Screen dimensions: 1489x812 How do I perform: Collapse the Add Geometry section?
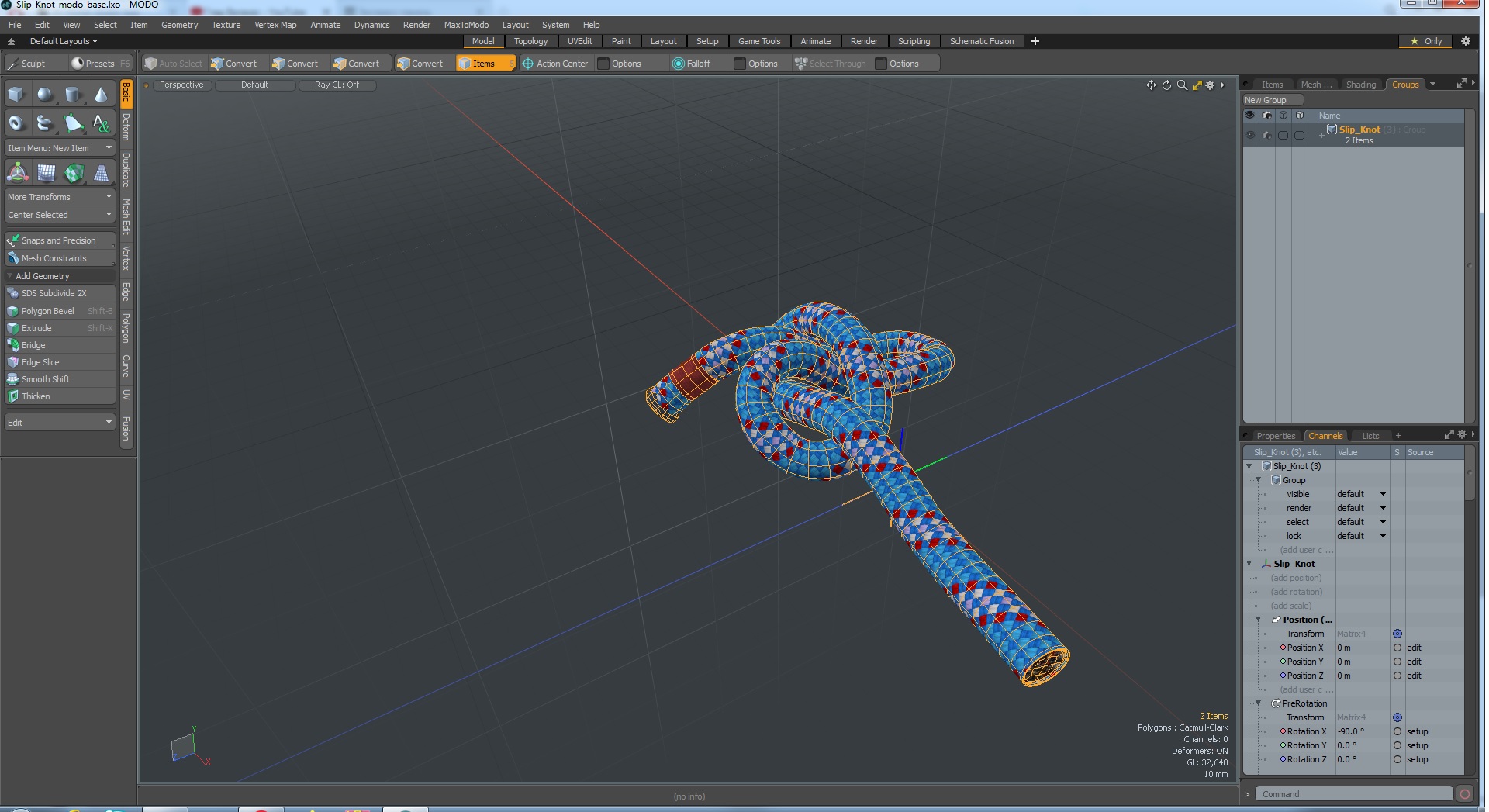tap(10, 276)
